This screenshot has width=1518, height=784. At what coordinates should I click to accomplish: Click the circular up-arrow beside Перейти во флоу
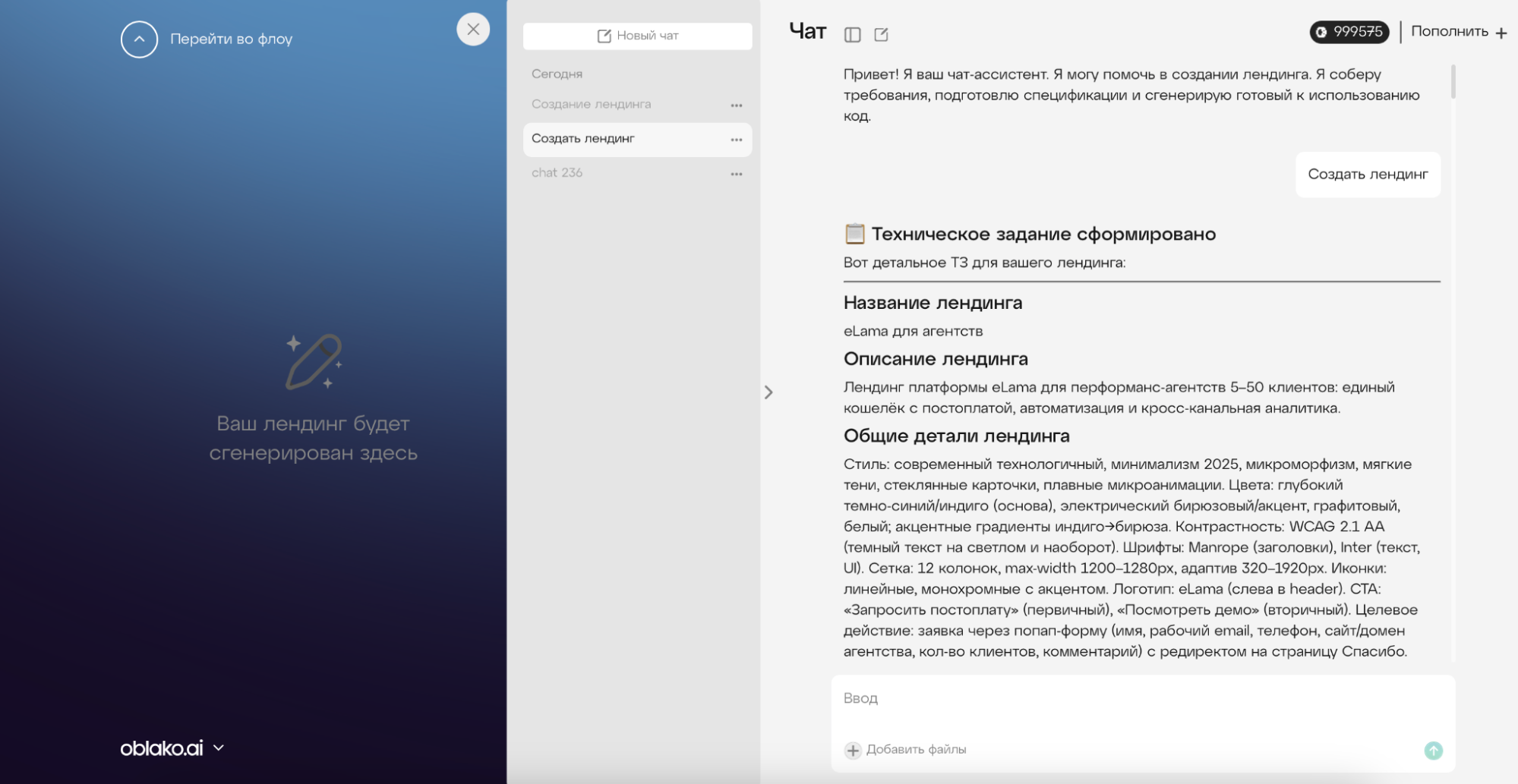[x=138, y=39]
